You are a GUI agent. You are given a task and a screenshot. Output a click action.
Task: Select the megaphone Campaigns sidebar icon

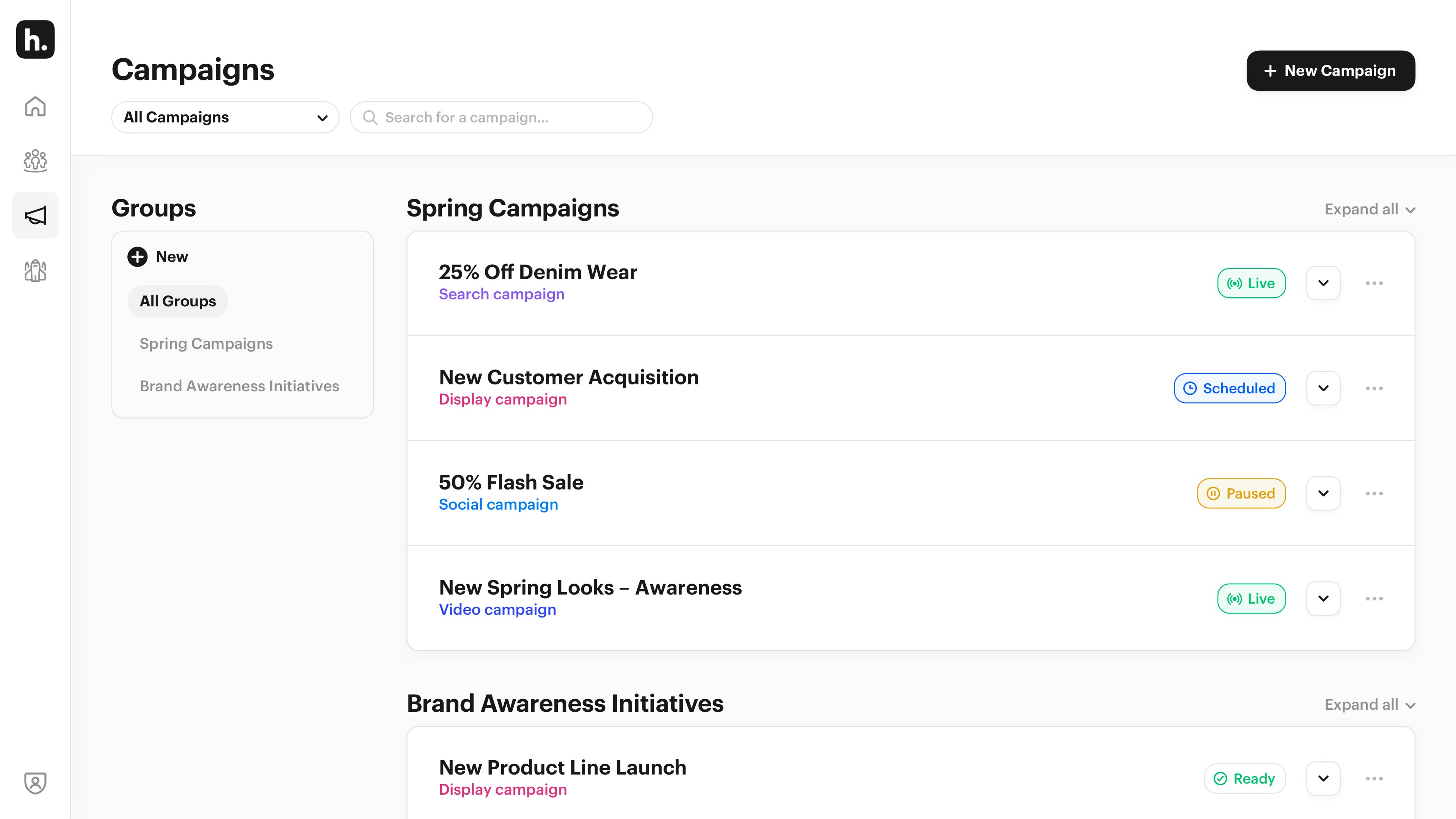click(x=35, y=215)
